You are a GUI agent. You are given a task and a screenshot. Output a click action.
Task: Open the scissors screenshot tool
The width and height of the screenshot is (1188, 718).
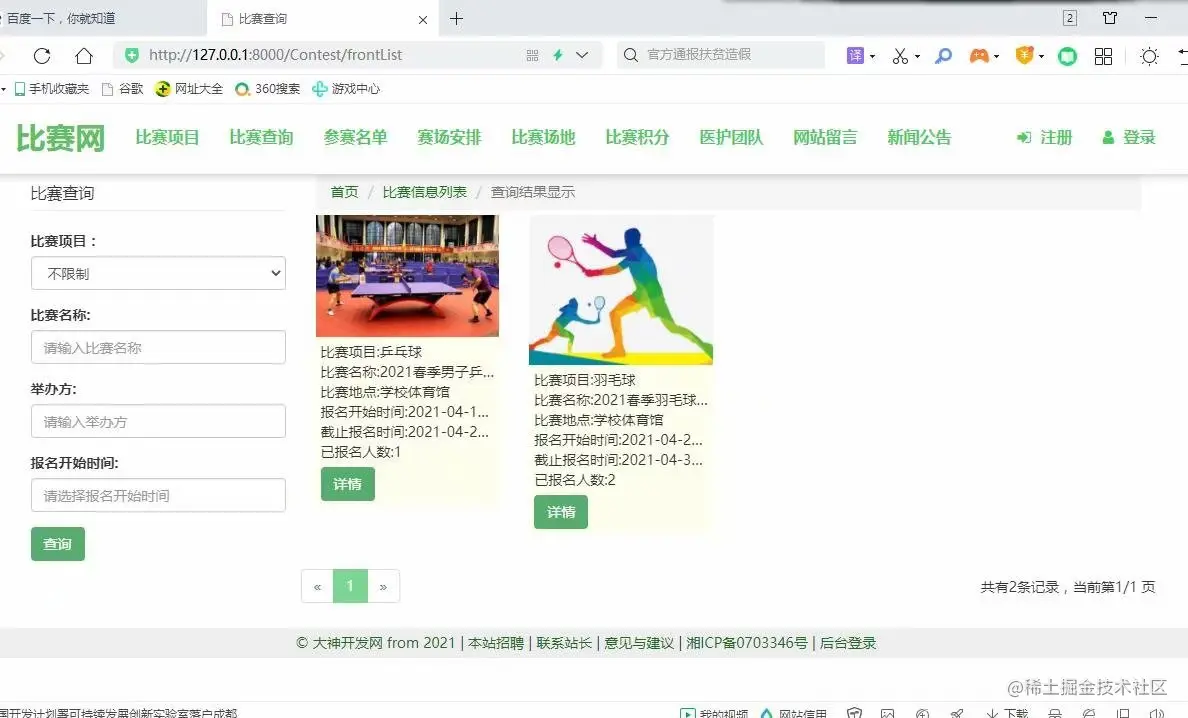pyautogui.click(x=900, y=55)
